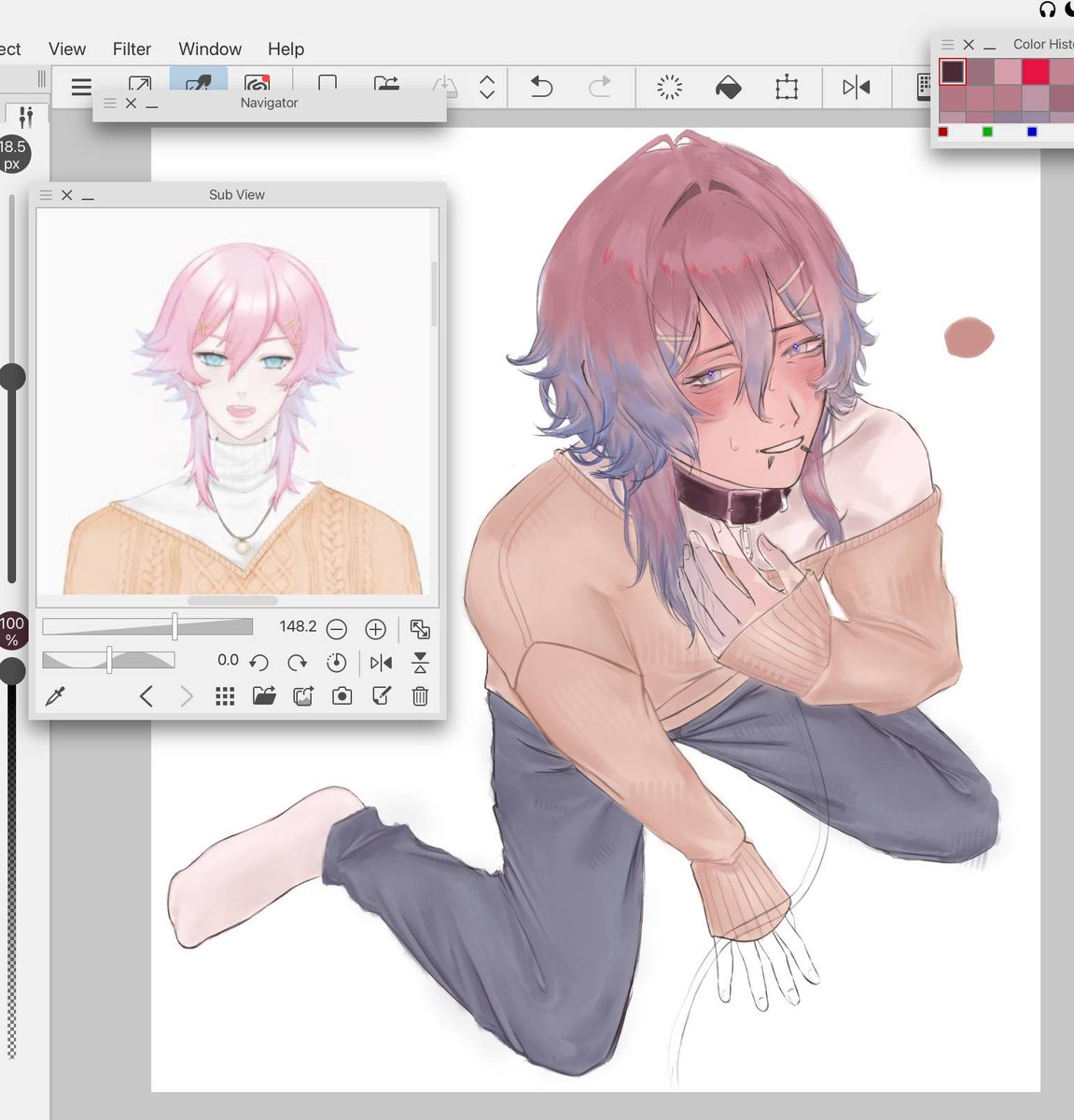1074x1120 pixels.
Task: Click the 148.2 zoom value in Sub View
Action: [298, 626]
